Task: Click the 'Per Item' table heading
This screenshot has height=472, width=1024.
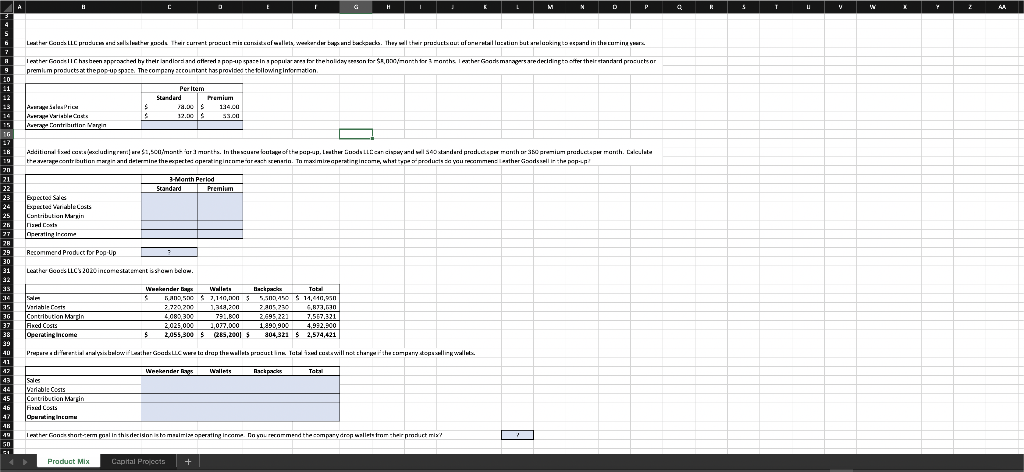Action: pyautogui.click(x=191, y=88)
